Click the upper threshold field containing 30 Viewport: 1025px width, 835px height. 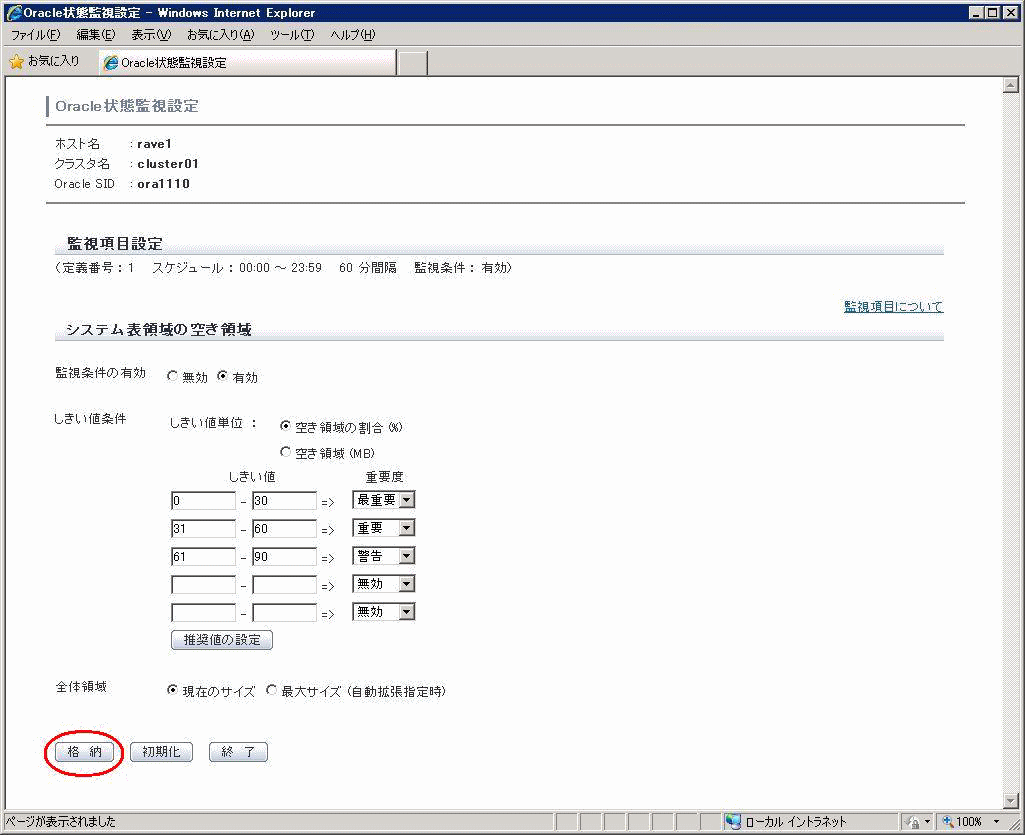coord(284,501)
